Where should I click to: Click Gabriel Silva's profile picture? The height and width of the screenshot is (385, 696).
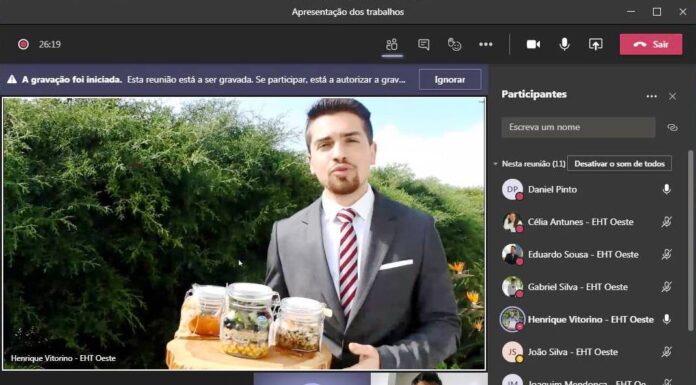point(512,287)
